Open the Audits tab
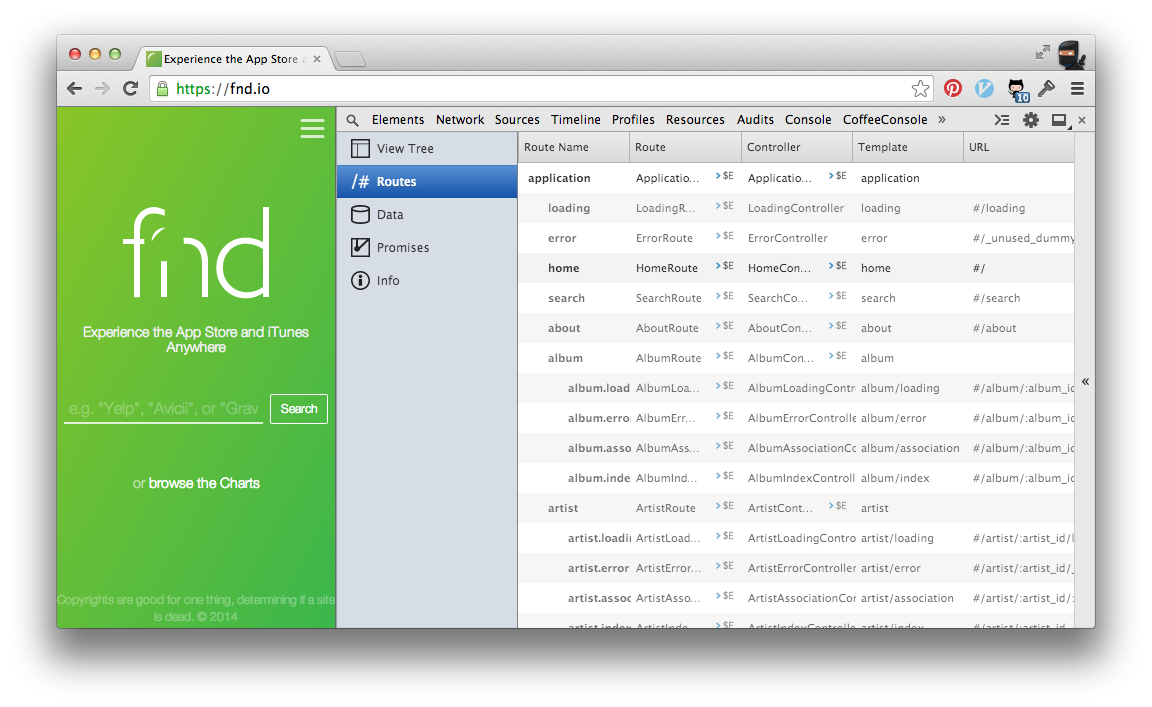The height and width of the screenshot is (707, 1152). pyautogui.click(x=755, y=120)
